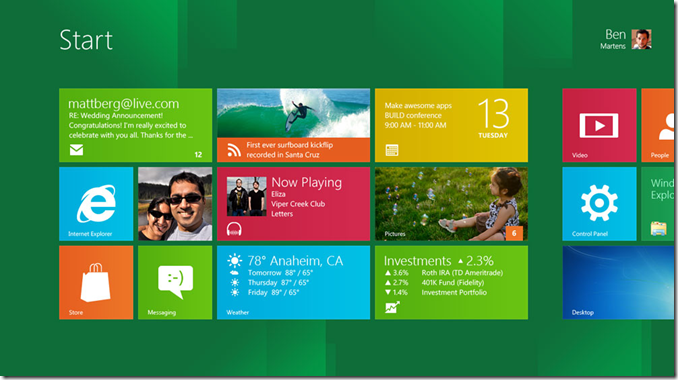The width and height of the screenshot is (678, 380).
Task: Open the Desktop tile
Action: point(618,282)
